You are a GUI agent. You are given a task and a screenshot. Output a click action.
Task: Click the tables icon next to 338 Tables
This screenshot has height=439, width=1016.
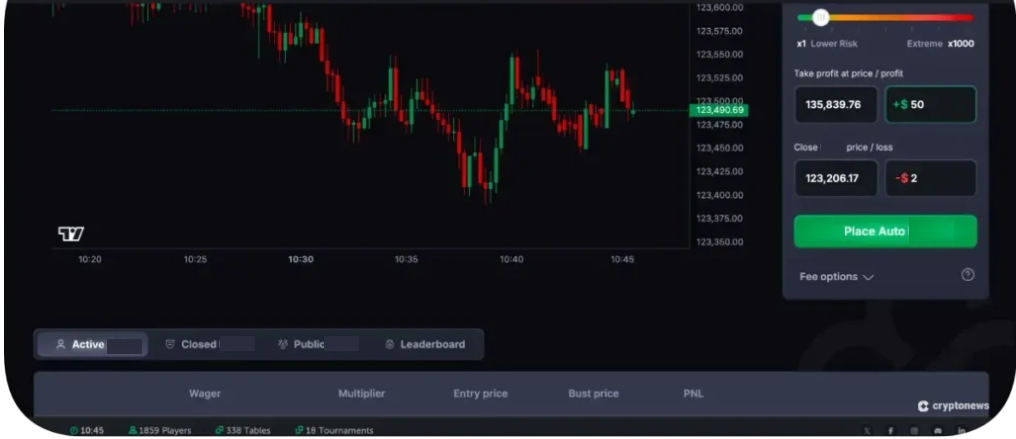pos(219,431)
